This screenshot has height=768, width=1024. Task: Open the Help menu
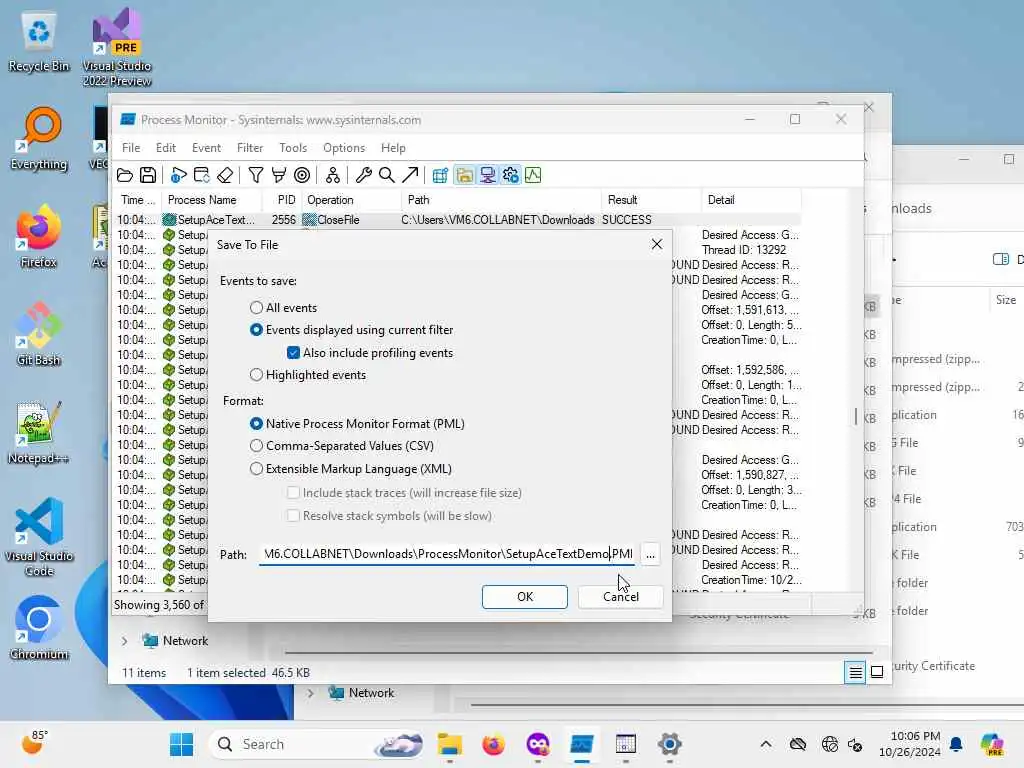(x=393, y=148)
